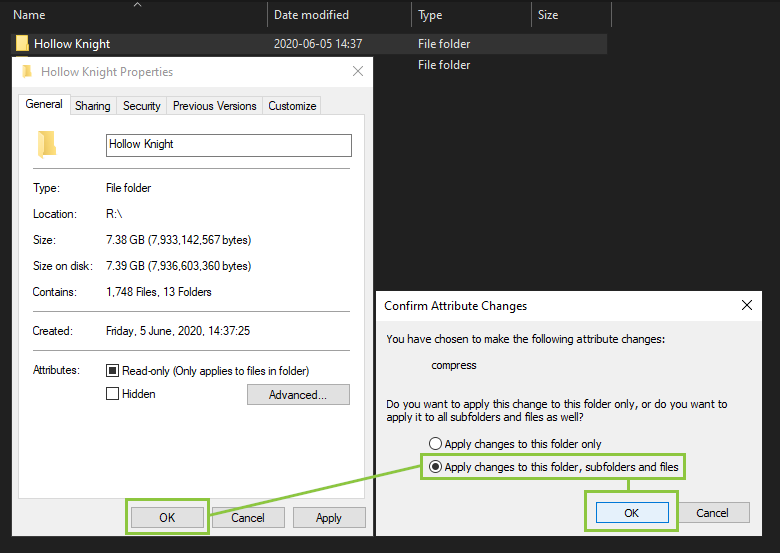780x553 pixels.
Task: Open the Security tab
Action: [142, 106]
